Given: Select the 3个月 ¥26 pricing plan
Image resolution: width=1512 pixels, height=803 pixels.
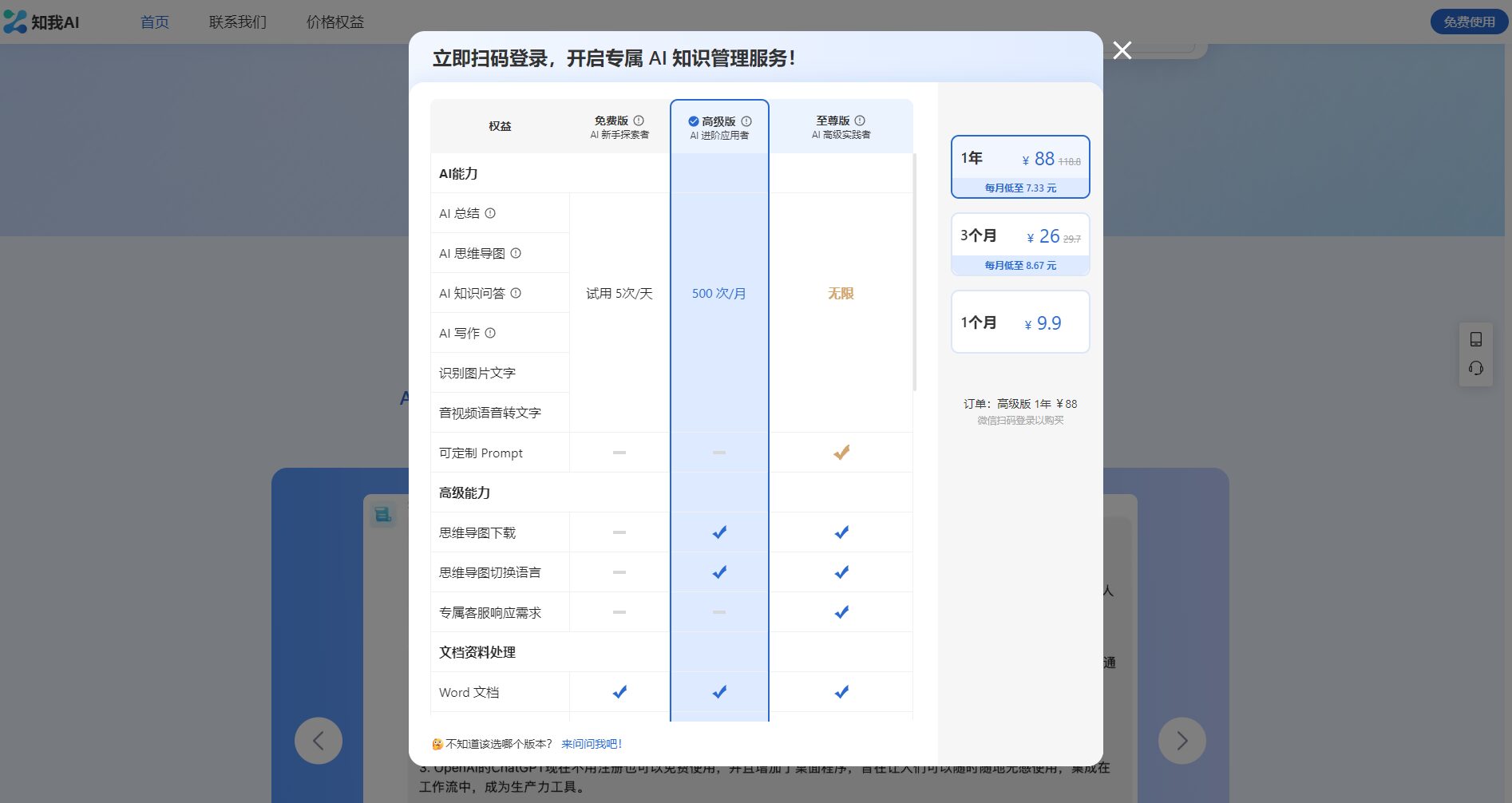Looking at the screenshot, I should coord(1020,244).
